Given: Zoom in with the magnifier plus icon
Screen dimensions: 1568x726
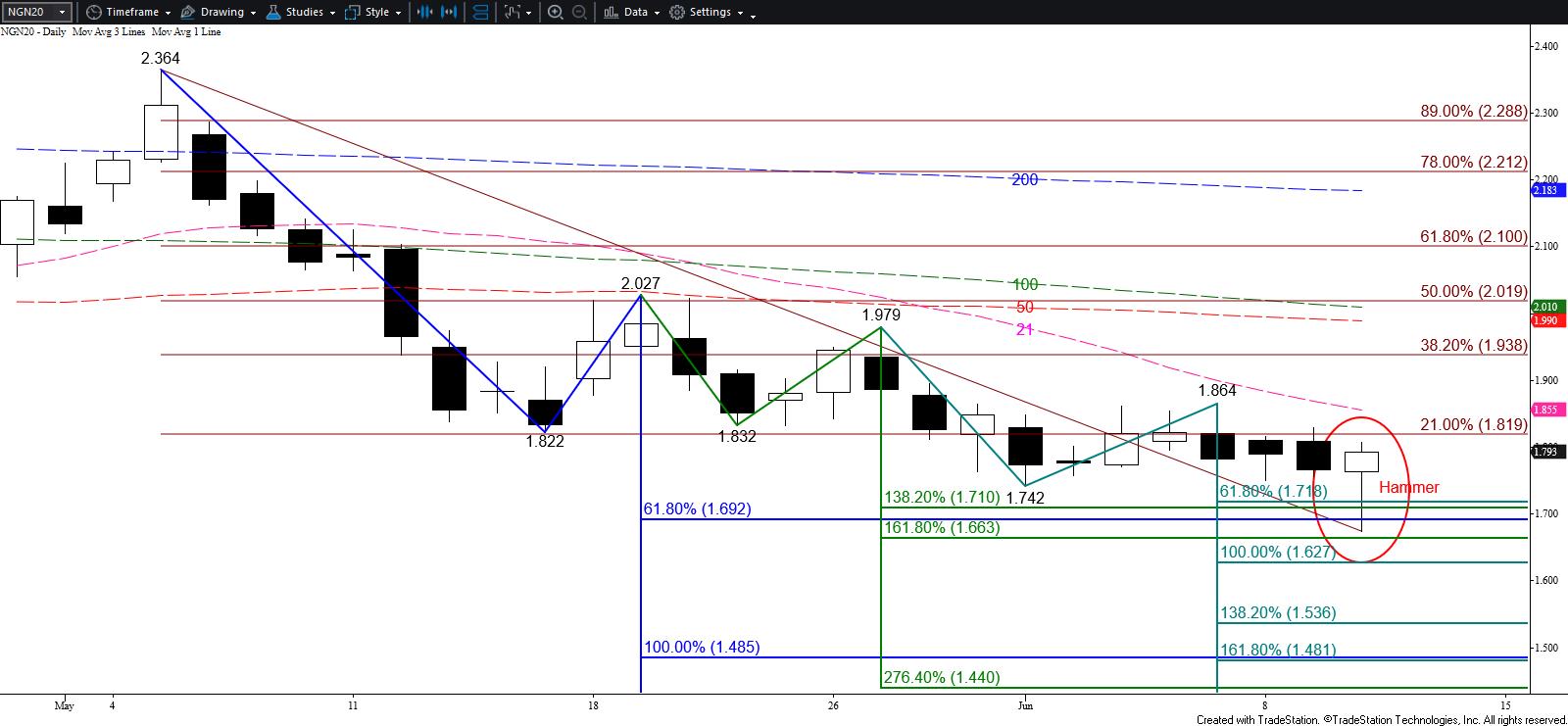Looking at the screenshot, I should [x=555, y=13].
